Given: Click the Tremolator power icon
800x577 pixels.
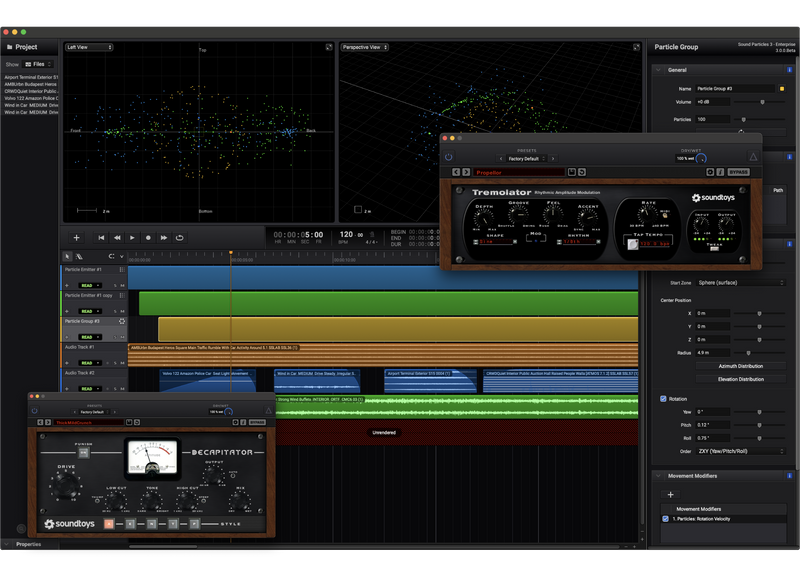Looking at the screenshot, I should coord(449,157).
